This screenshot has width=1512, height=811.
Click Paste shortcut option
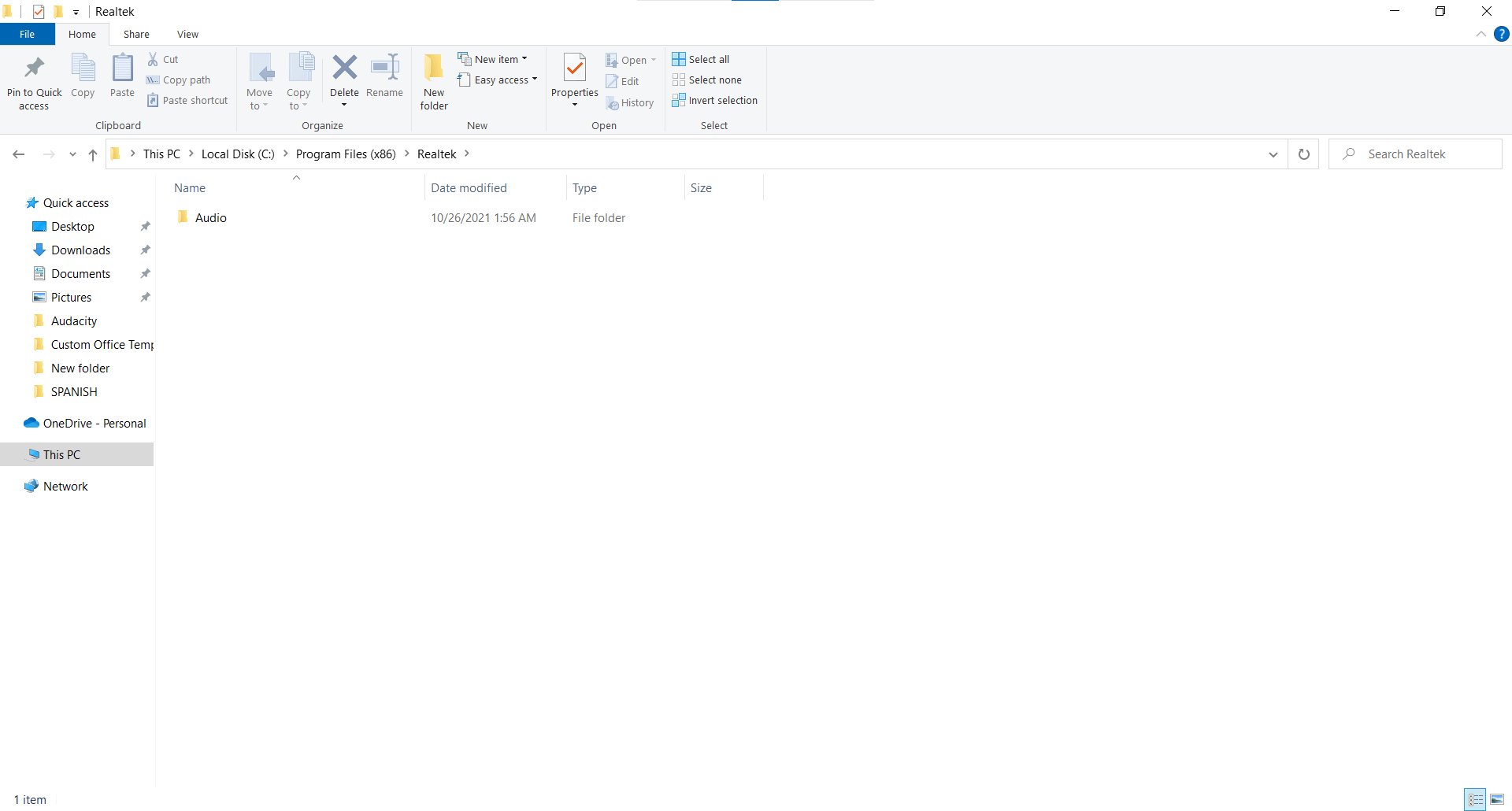point(187,101)
